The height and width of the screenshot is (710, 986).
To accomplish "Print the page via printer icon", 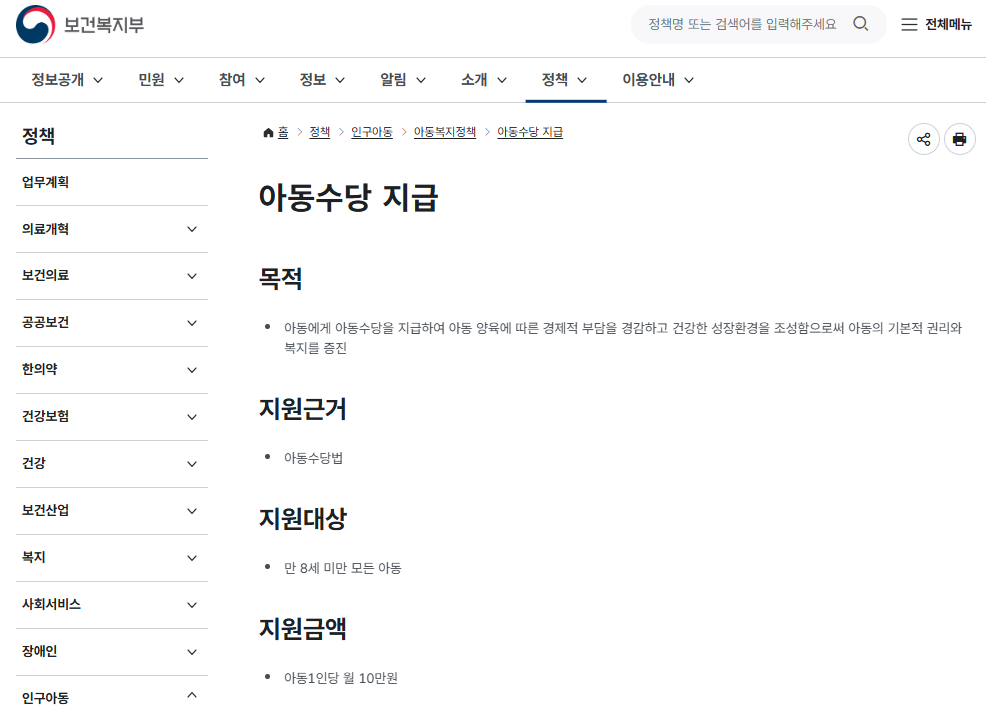I will click(959, 139).
